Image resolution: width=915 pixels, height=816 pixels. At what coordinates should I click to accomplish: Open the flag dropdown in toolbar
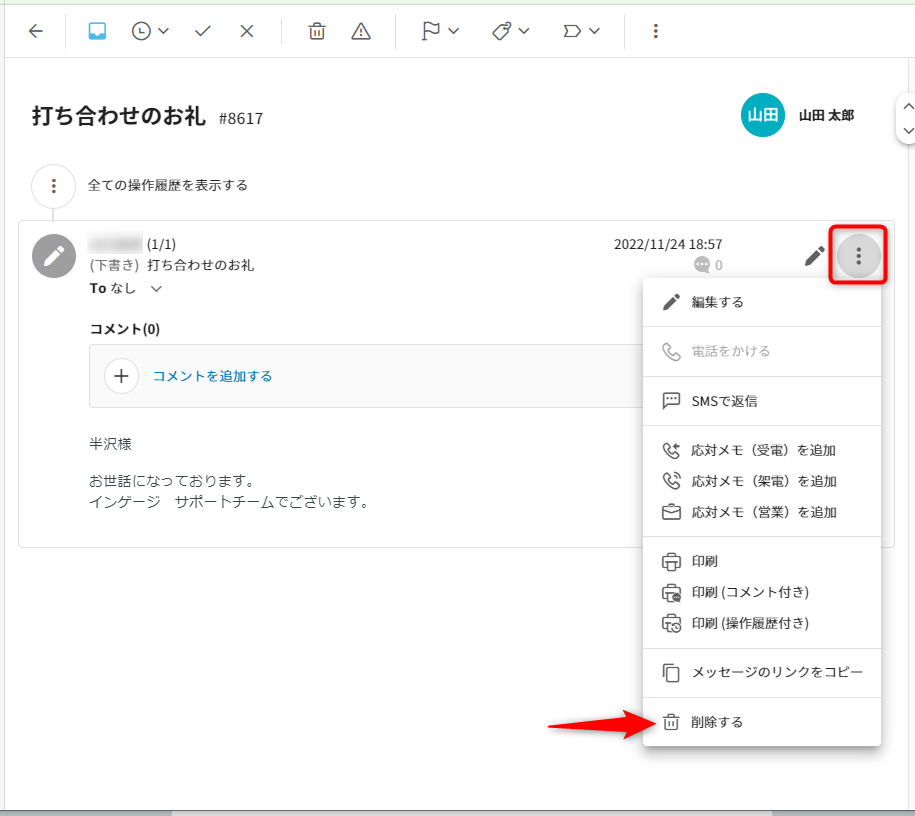point(440,31)
